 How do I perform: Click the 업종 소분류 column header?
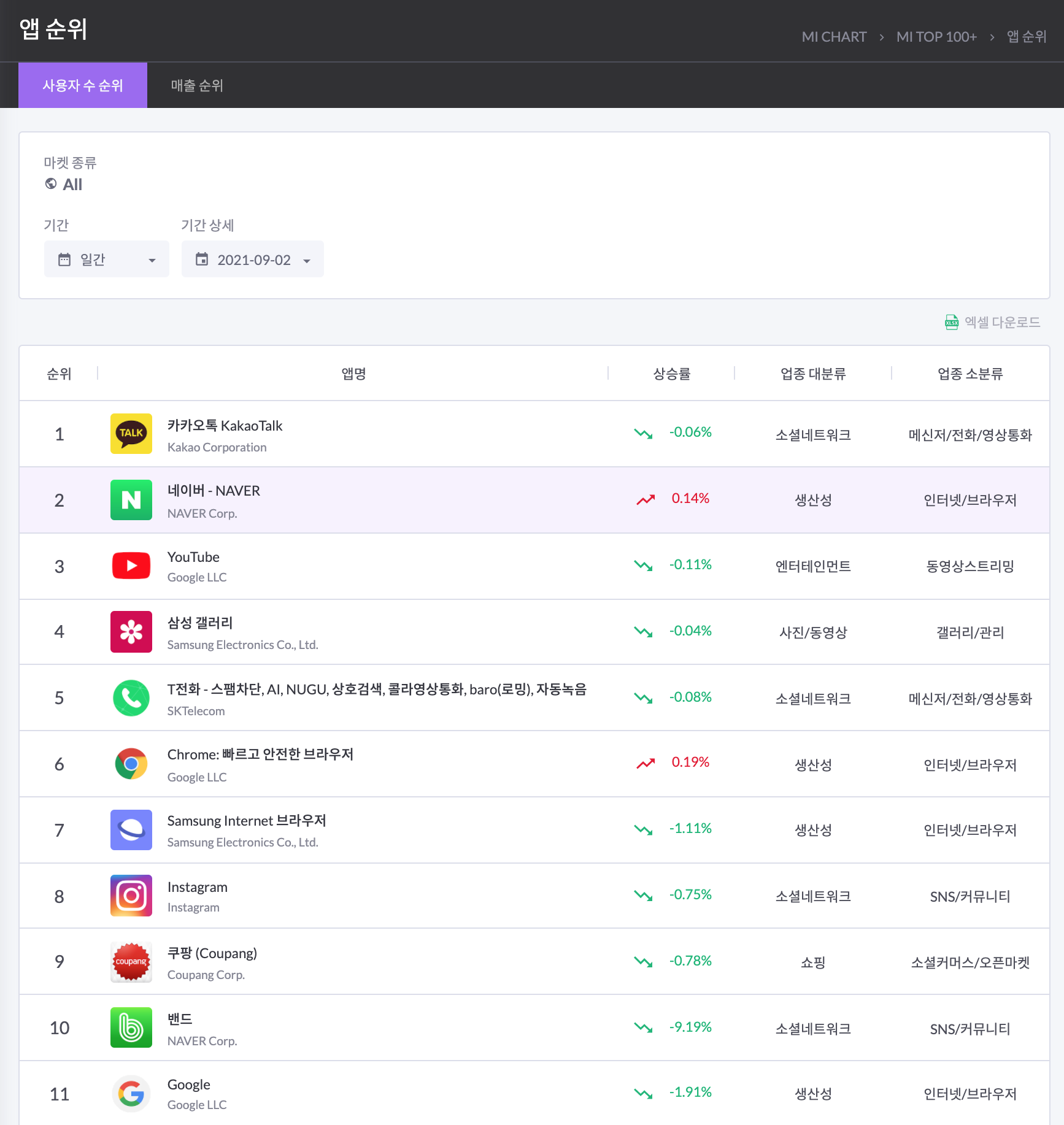970,374
